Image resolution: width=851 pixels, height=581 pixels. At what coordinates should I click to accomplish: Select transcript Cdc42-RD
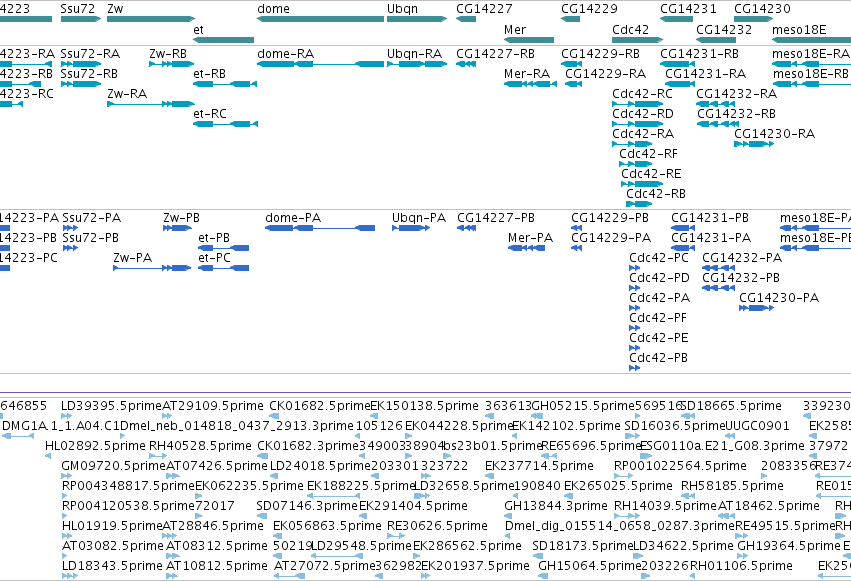[x=638, y=124]
